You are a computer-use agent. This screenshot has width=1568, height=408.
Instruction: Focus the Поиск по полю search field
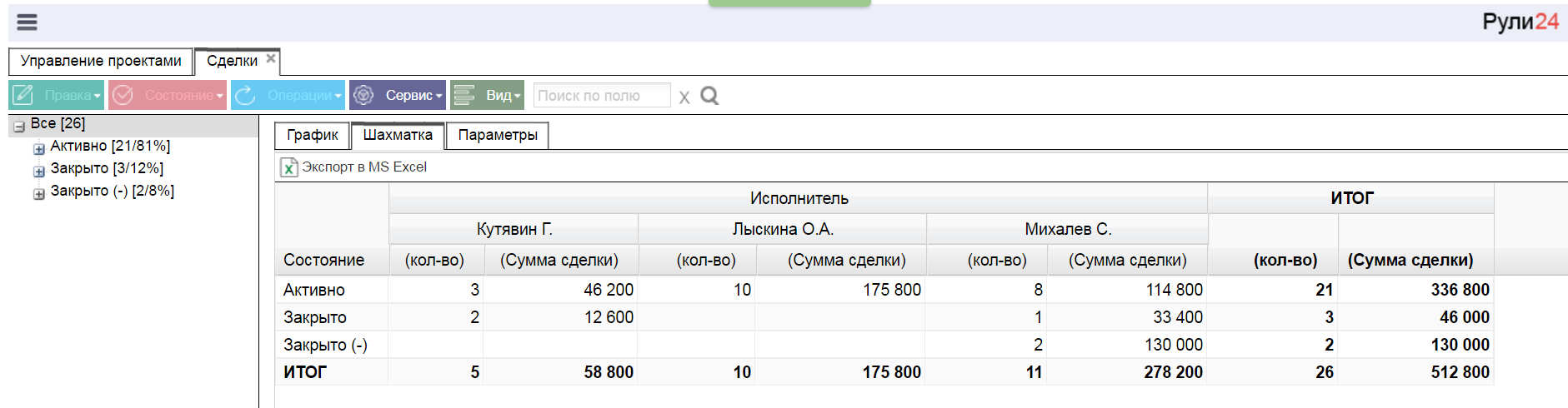pyautogui.click(x=601, y=96)
